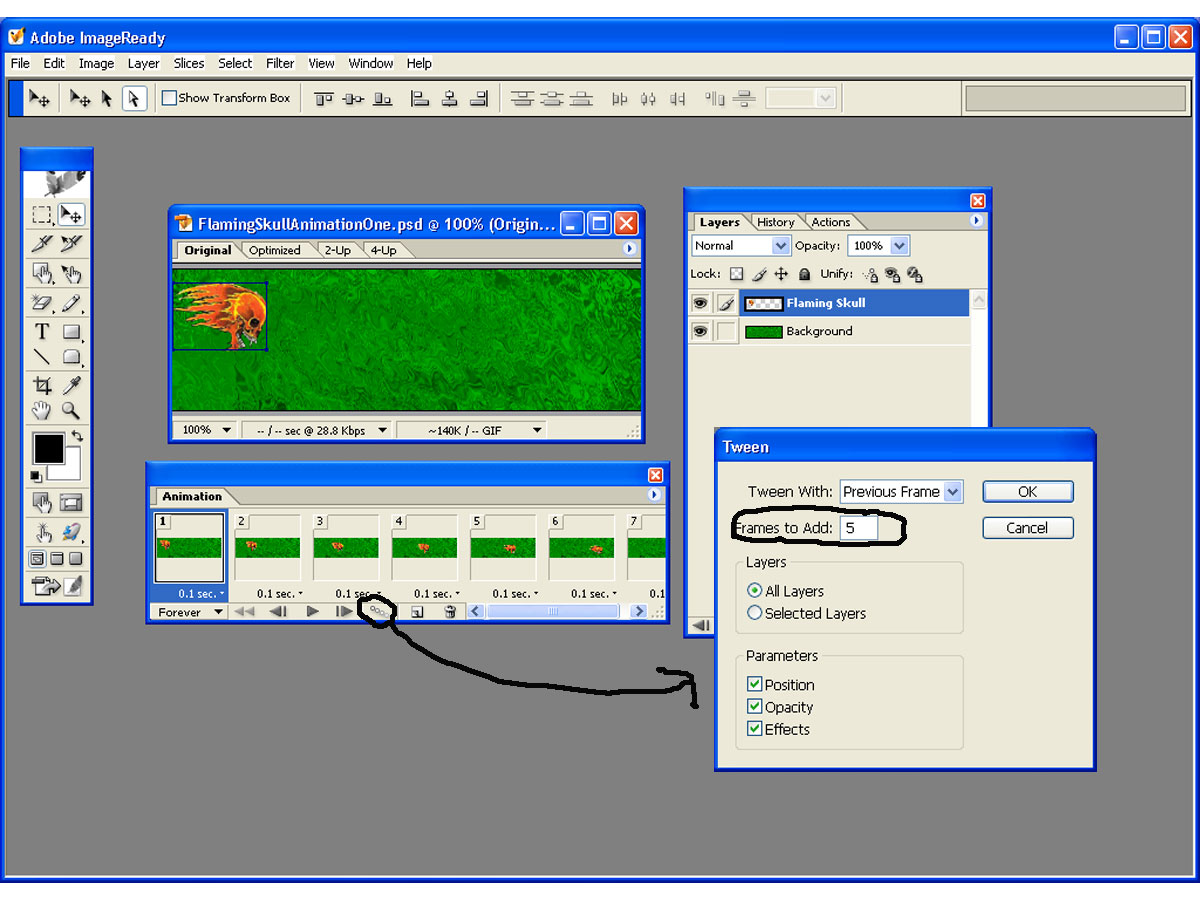This screenshot has height=900, width=1200.
Task: Select the Hand tool
Action: [42, 410]
